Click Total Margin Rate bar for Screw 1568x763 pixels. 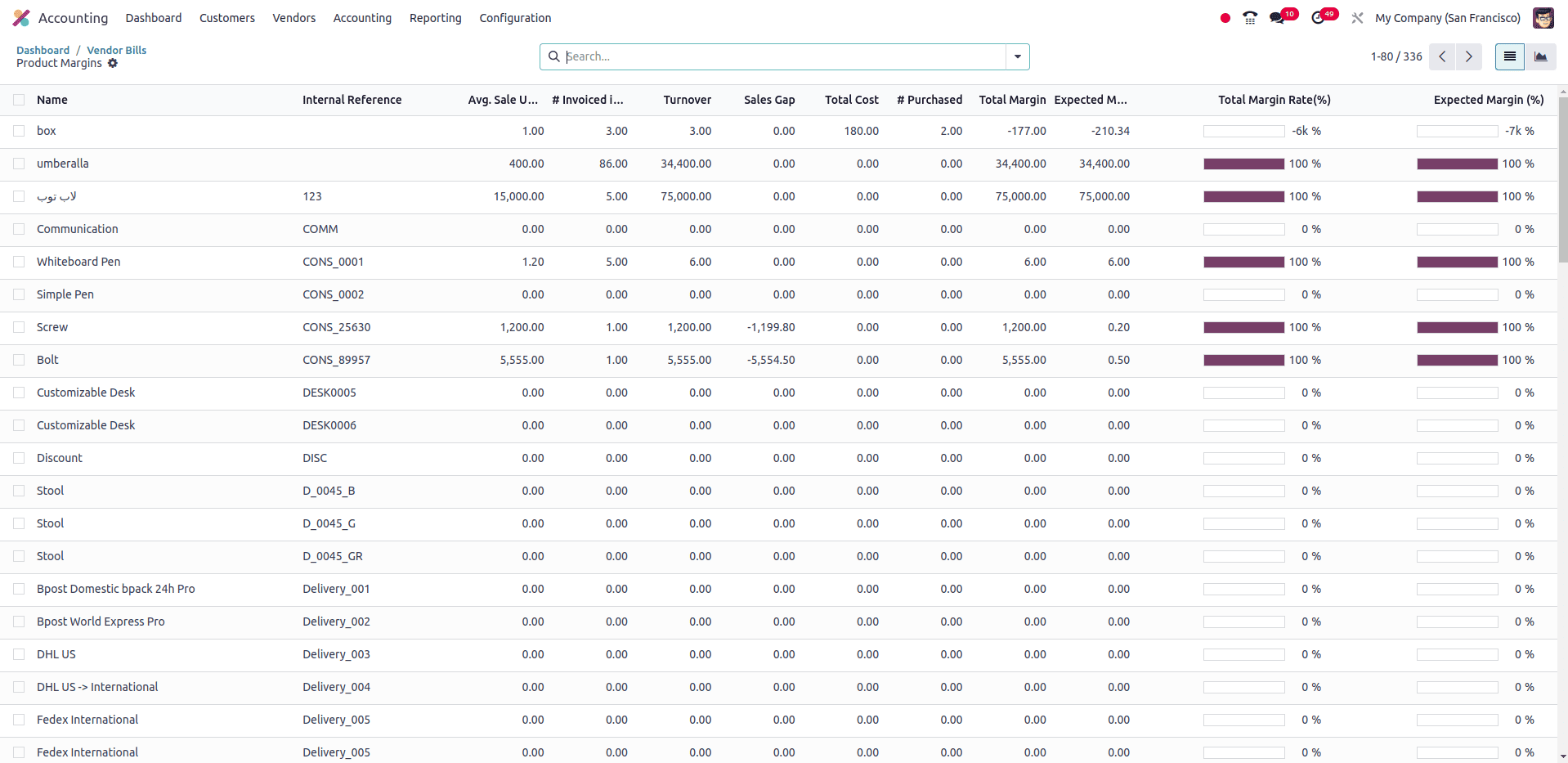pos(1243,327)
